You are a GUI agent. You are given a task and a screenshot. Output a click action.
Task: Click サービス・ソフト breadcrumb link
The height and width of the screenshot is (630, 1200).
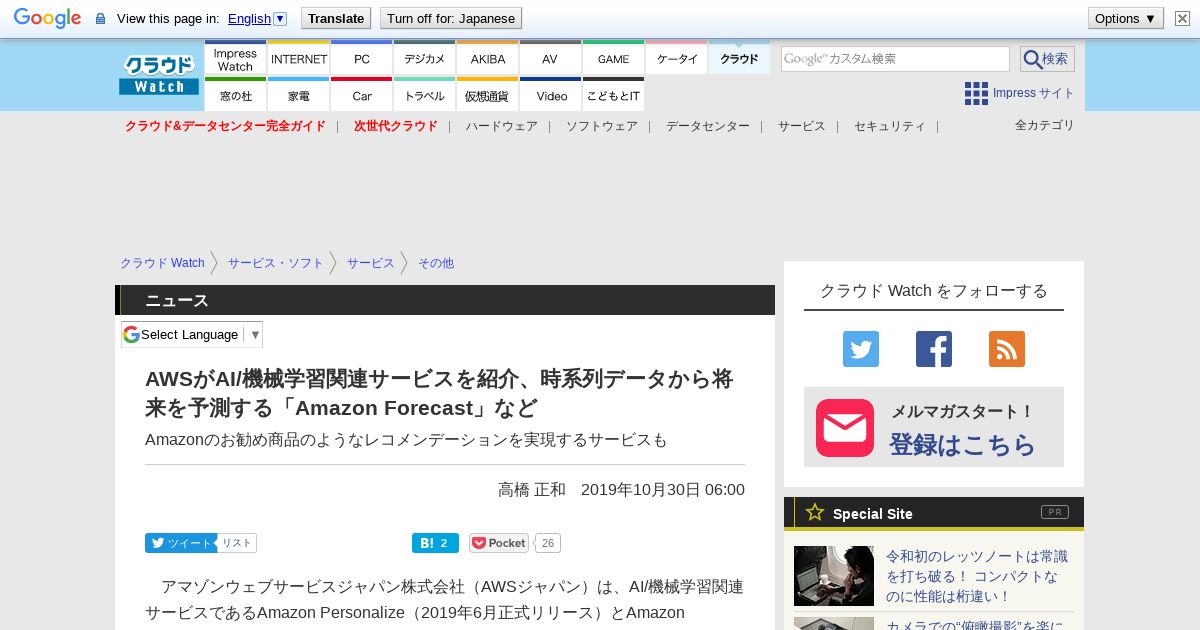click(x=276, y=263)
